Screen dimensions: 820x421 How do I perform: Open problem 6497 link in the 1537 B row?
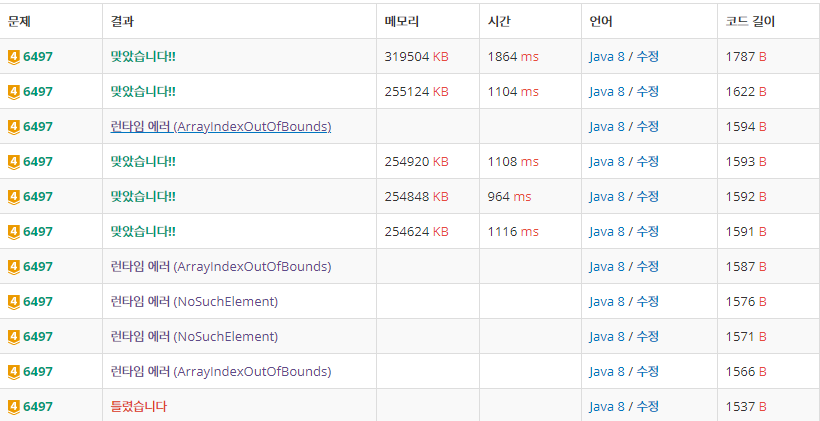click(x=38, y=407)
